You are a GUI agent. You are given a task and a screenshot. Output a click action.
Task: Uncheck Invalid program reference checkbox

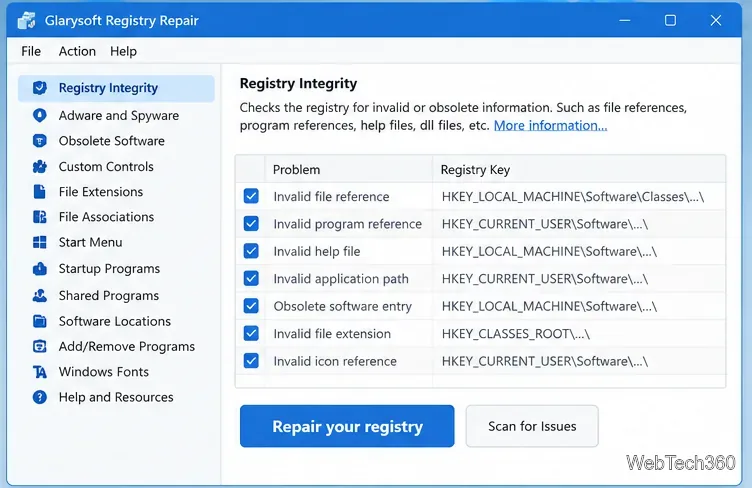click(251, 223)
